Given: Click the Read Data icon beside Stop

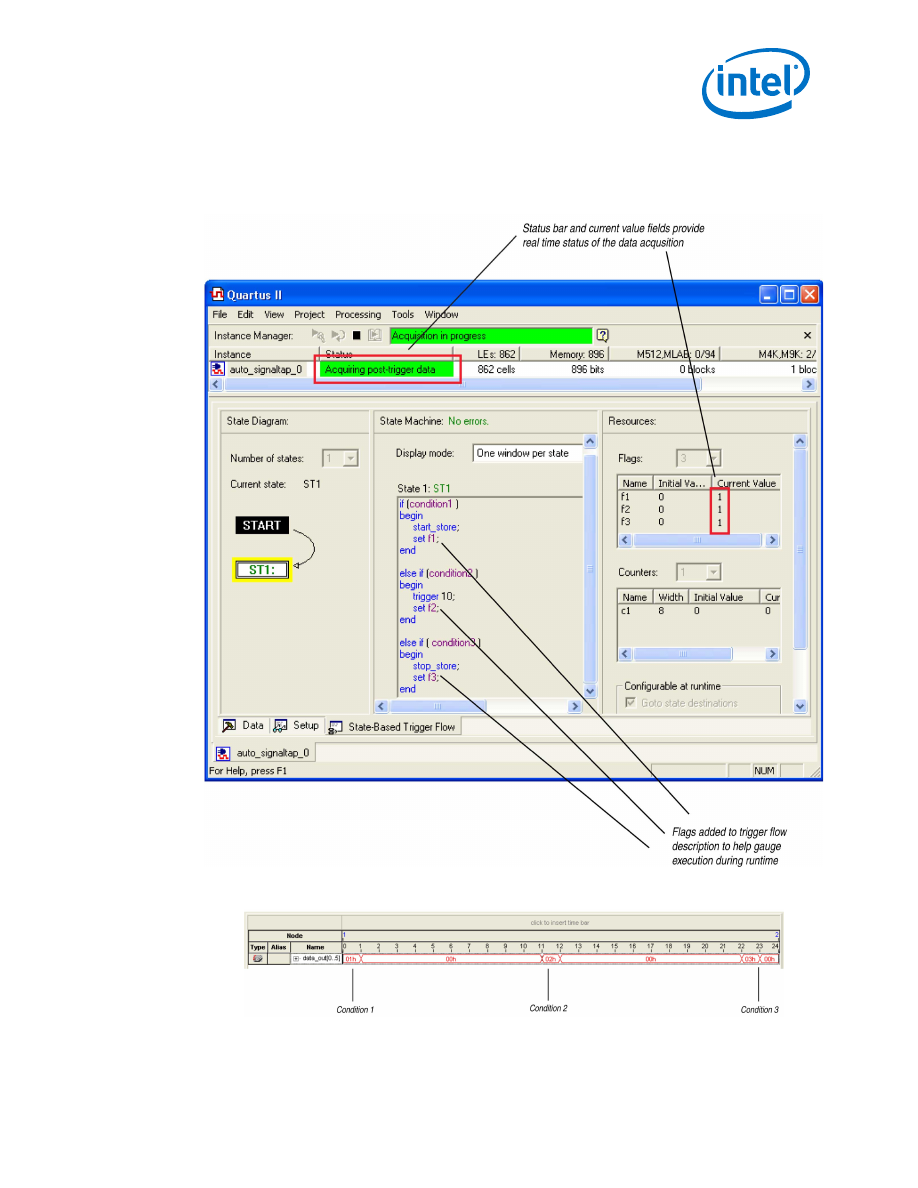Looking at the screenshot, I should (375, 336).
